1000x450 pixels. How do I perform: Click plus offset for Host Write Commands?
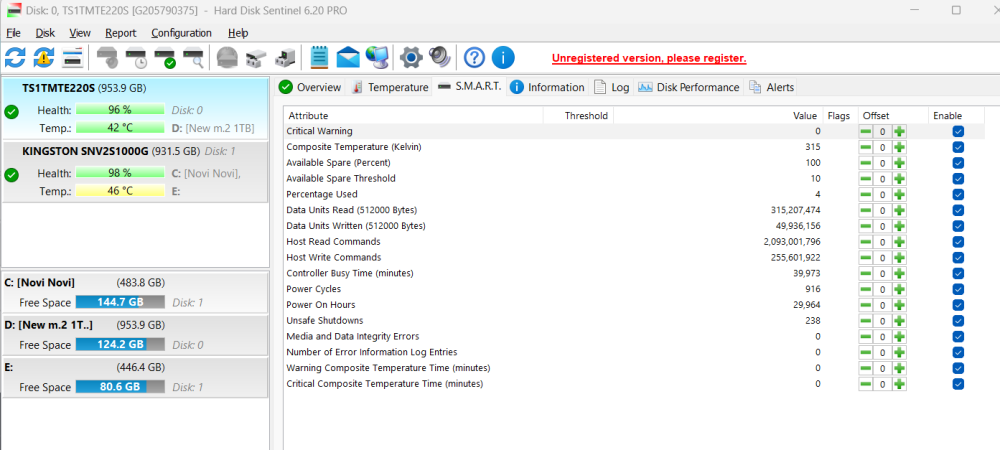click(899, 258)
